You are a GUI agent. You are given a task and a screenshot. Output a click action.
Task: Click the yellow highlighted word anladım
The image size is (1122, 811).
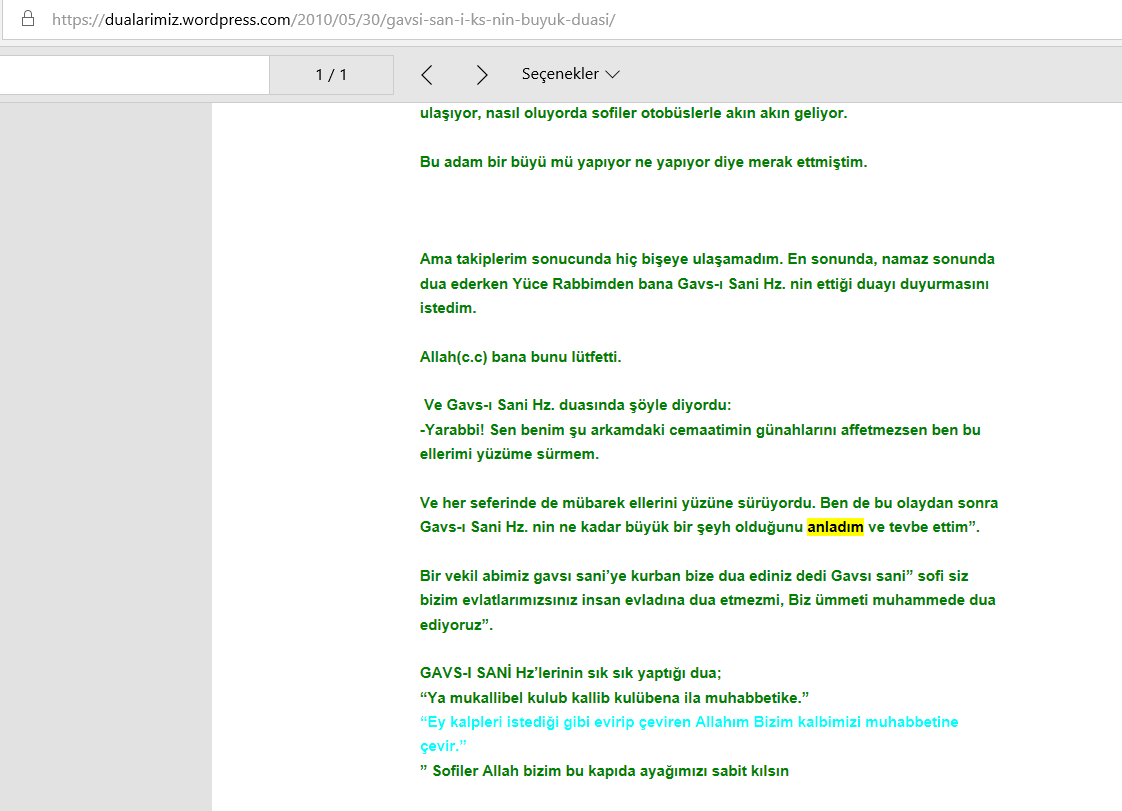click(x=835, y=527)
